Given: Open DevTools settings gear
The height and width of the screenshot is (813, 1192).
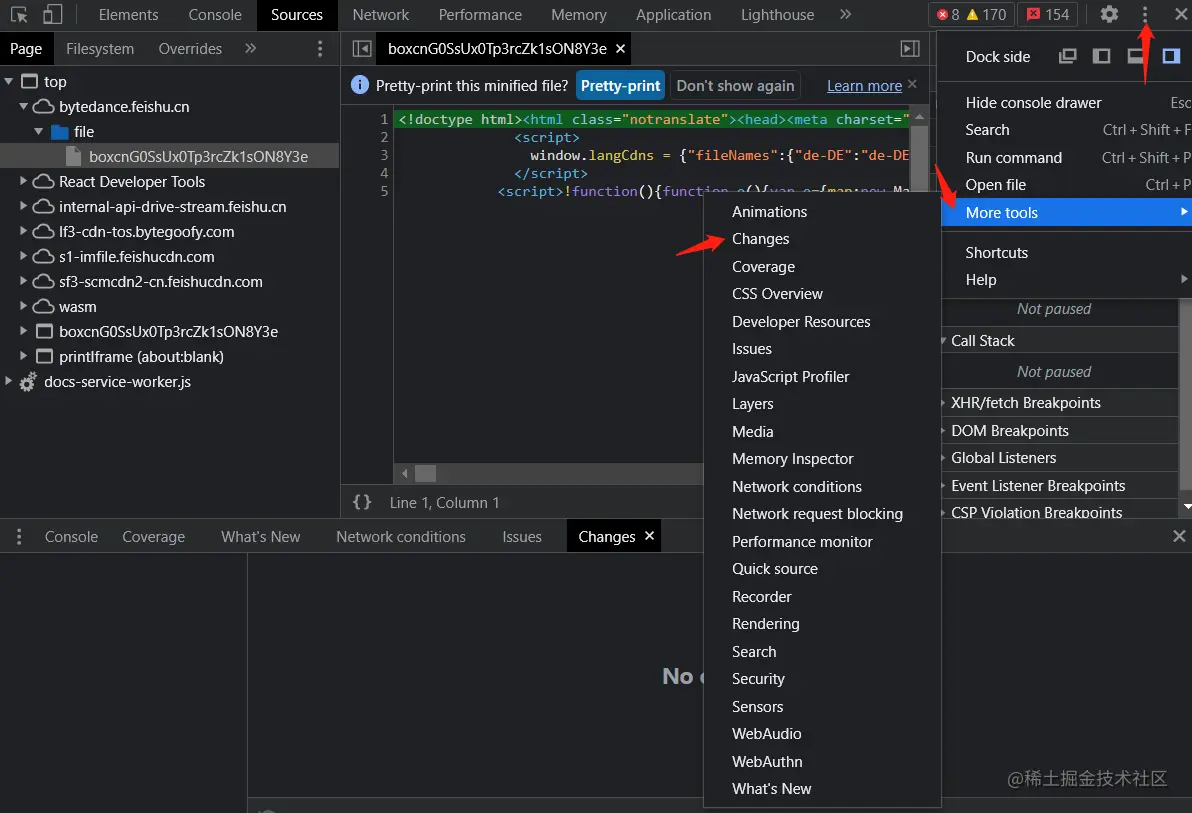Looking at the screenshot, I should coord(1109,14).
